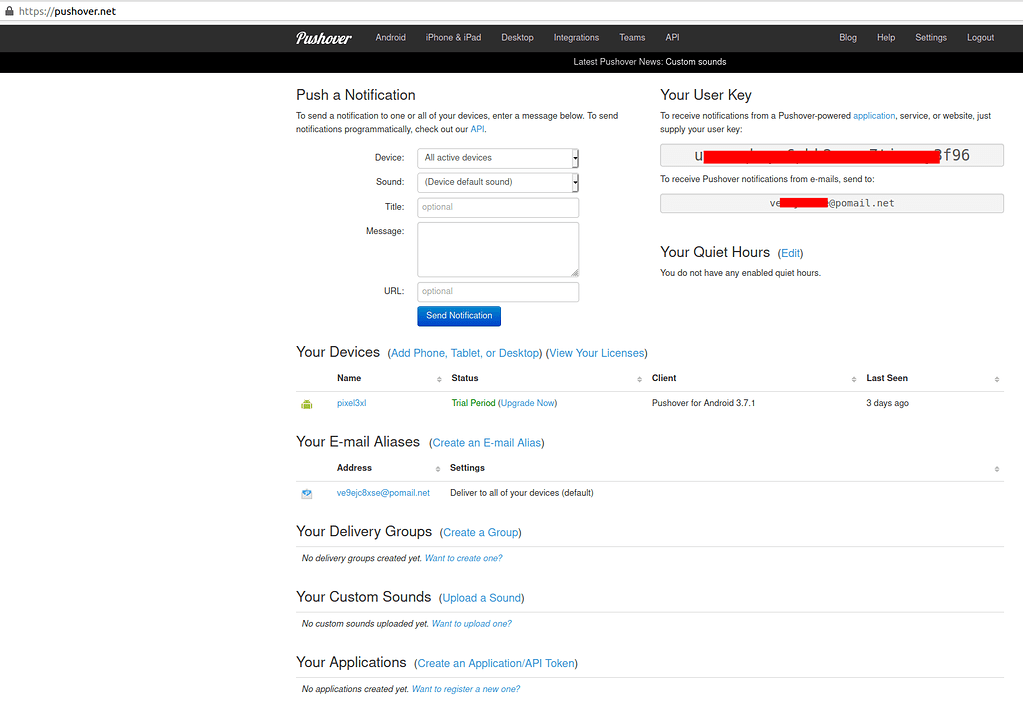Viewport: 1023px width, 713px height.
Task: Open the Device dropdown list
Action: [x=497, y=158]
